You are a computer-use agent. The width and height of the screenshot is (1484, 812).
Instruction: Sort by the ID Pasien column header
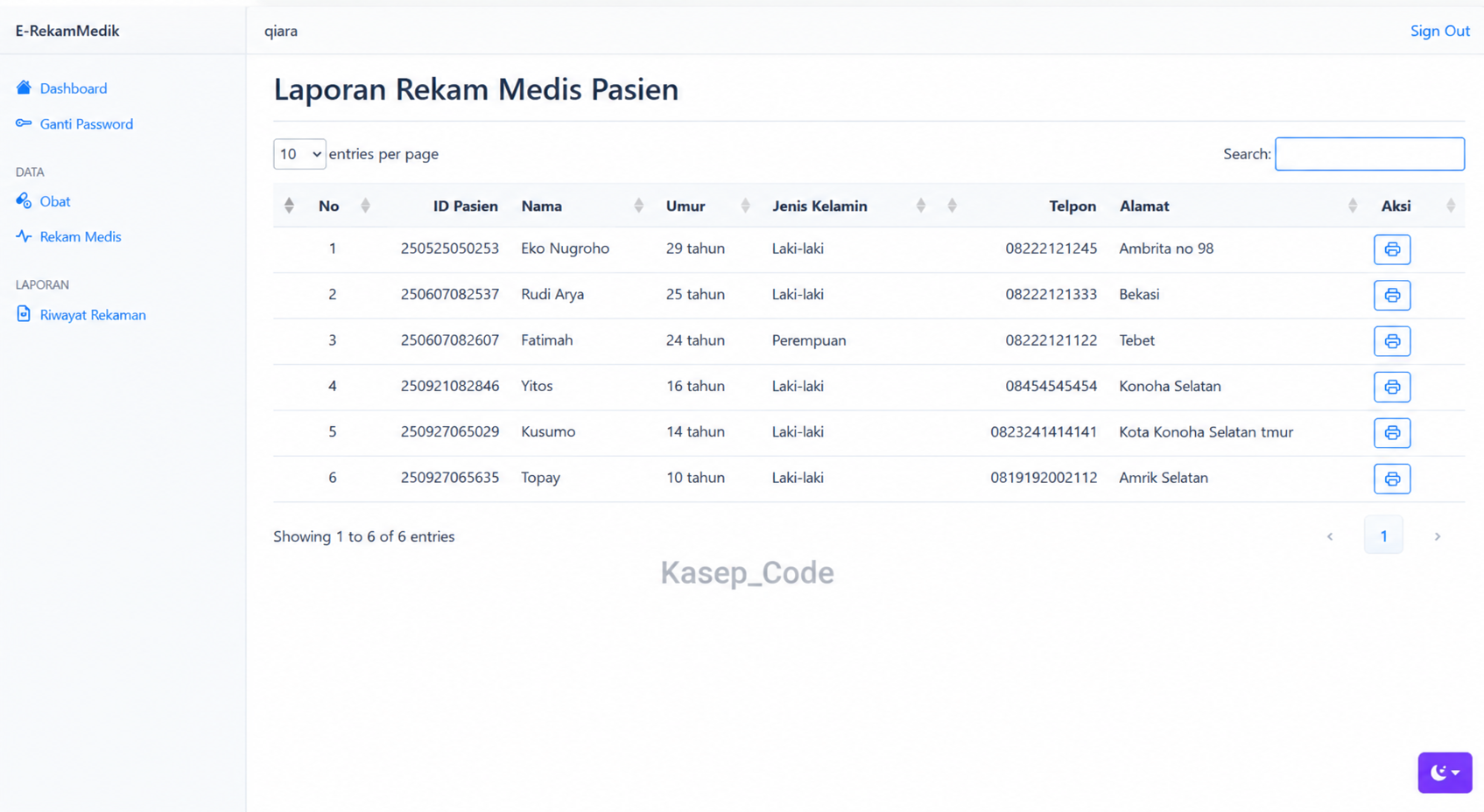[465, 206]
